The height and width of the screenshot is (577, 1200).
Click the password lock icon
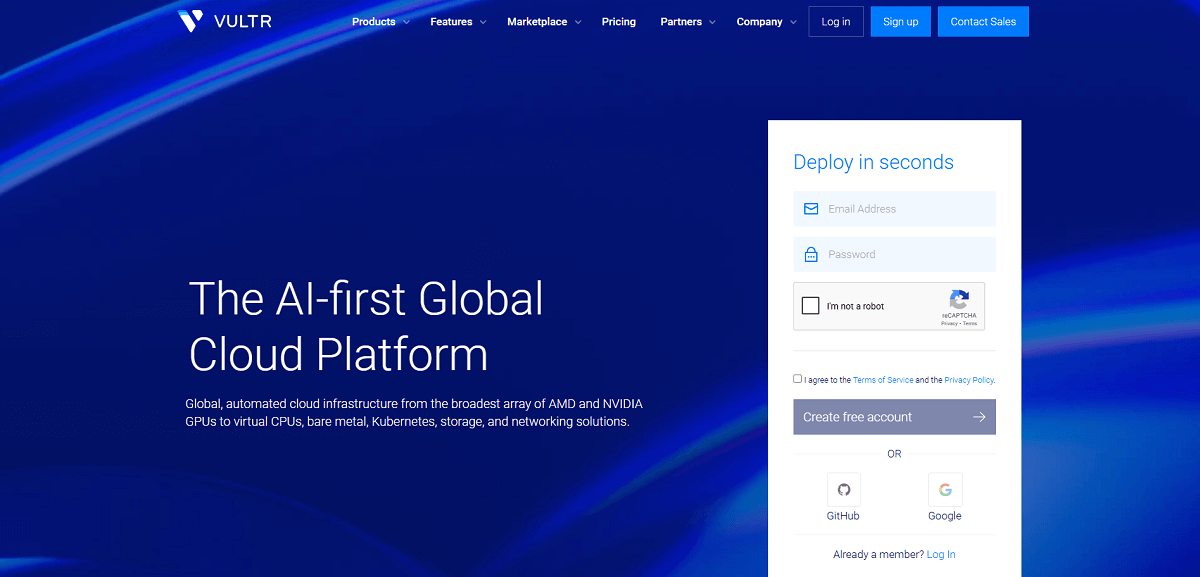click(x=810, y=254)
